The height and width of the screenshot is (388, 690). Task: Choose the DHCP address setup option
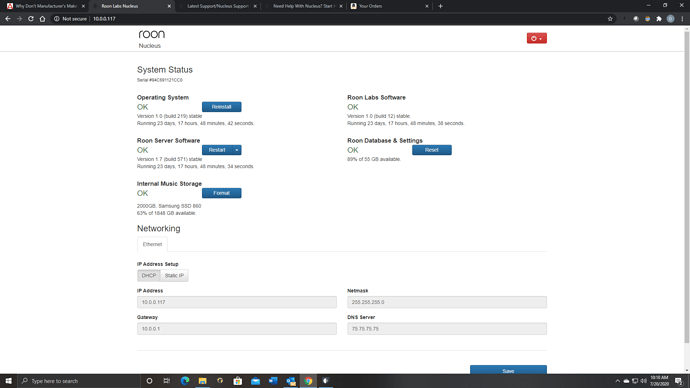(x=149, y=275)
